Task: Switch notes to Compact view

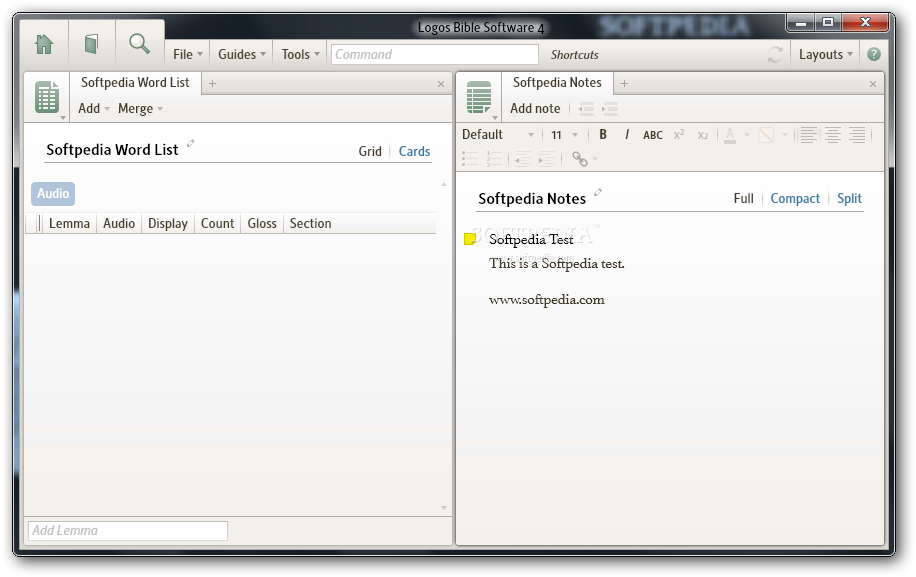Action: (795, 199)
